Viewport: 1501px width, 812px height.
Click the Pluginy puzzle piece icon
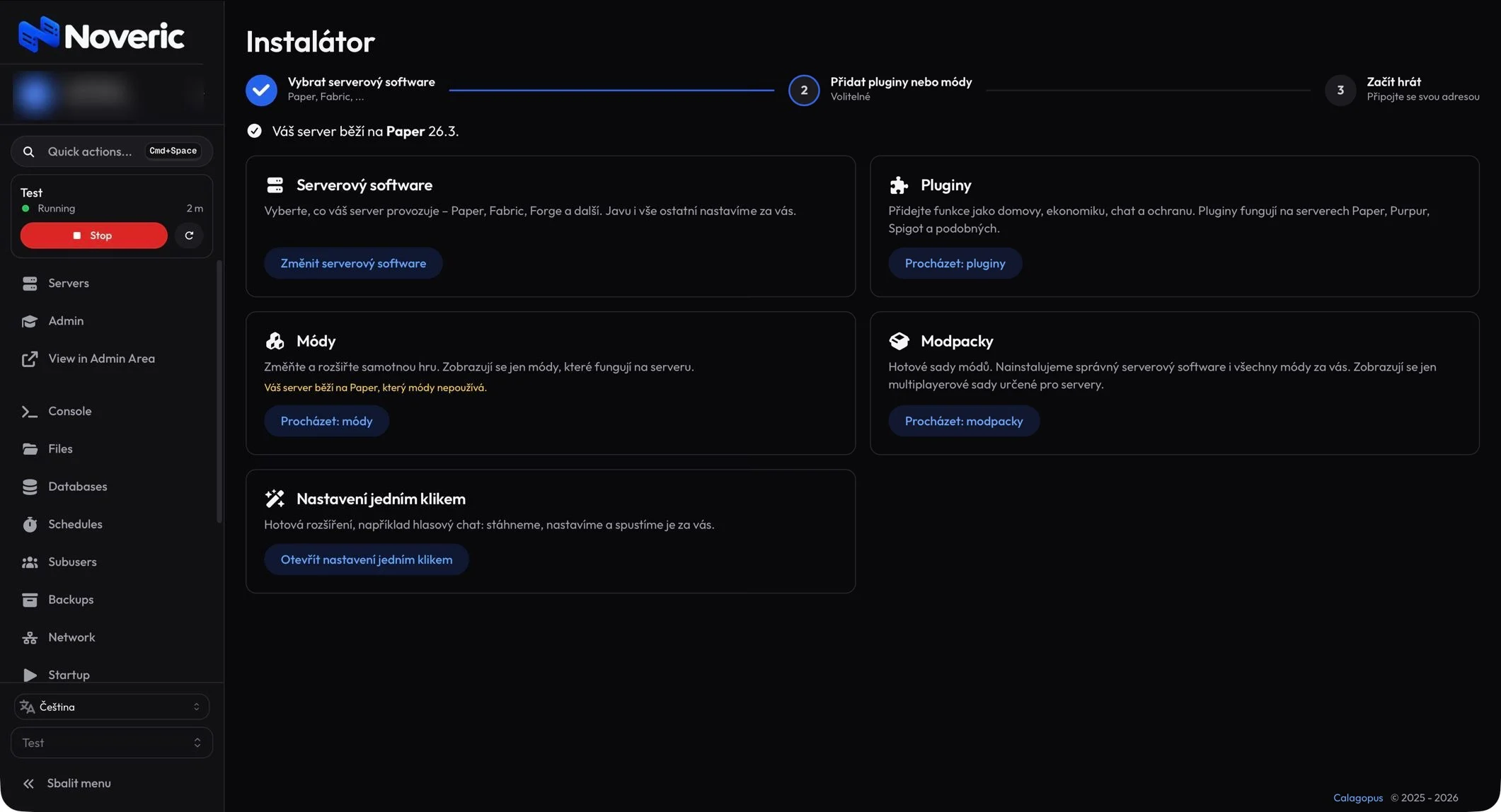tap(899, 185)
